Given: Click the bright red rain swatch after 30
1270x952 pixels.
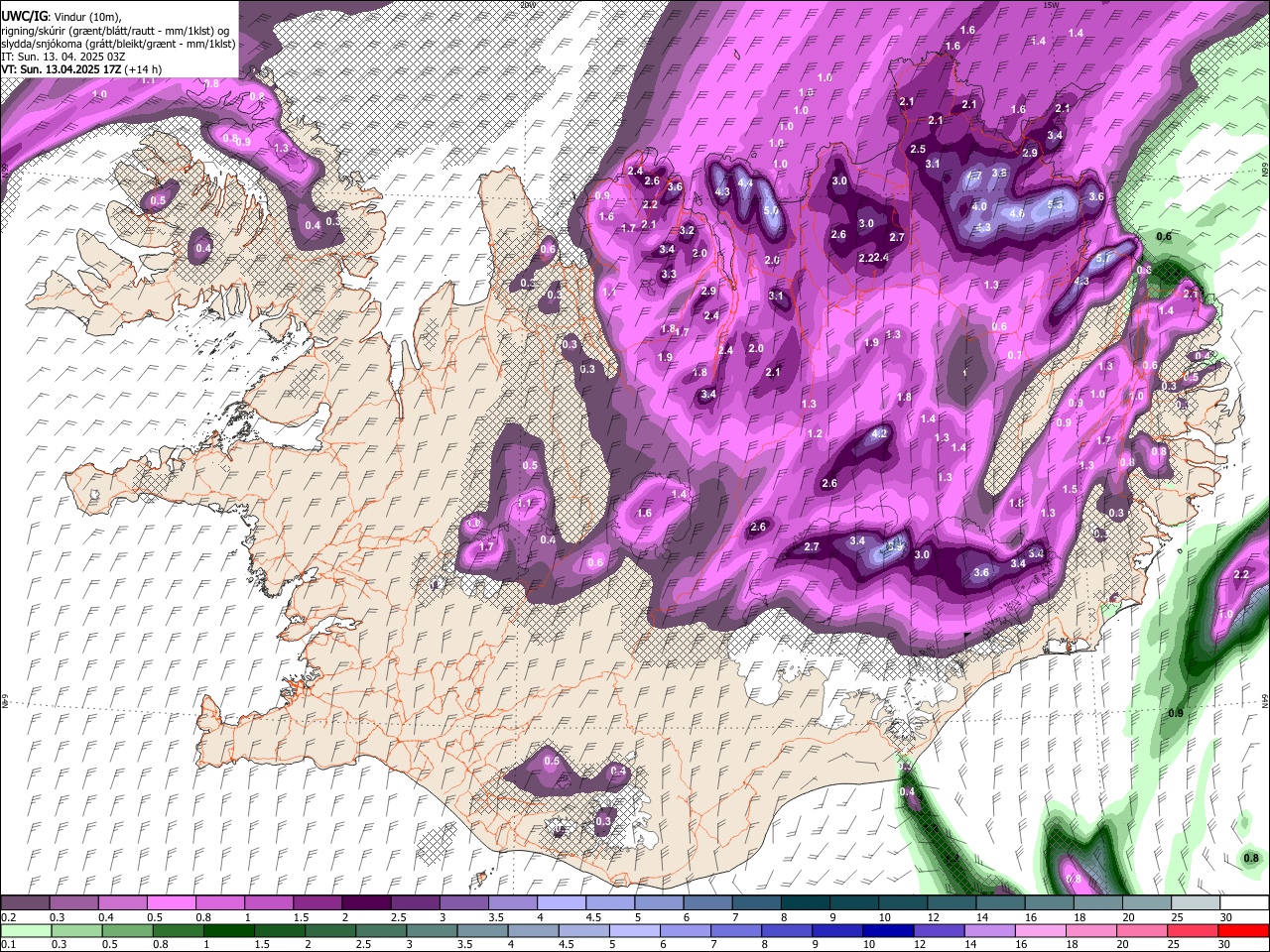Looking at the screenshot, I should click(x=1244, y=930).
